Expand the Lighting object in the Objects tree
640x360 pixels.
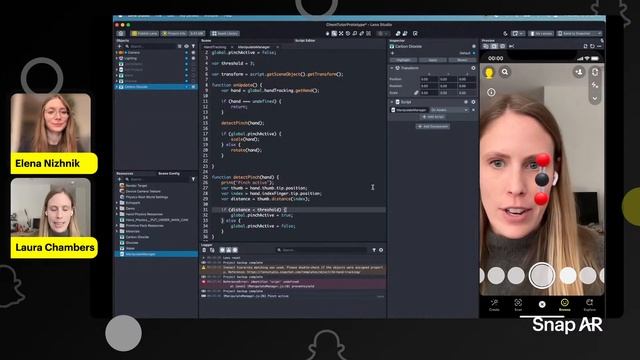click(x=117, y=58)
